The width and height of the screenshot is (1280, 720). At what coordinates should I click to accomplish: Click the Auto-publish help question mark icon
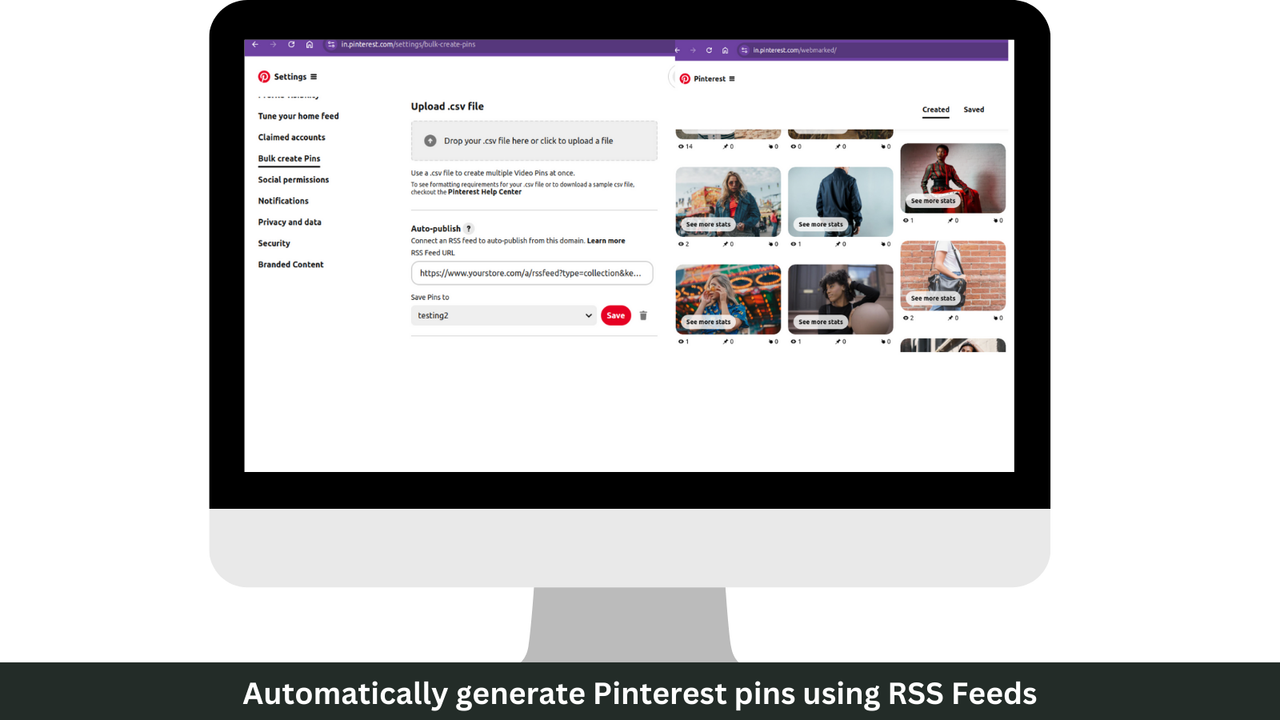[469, 229]
